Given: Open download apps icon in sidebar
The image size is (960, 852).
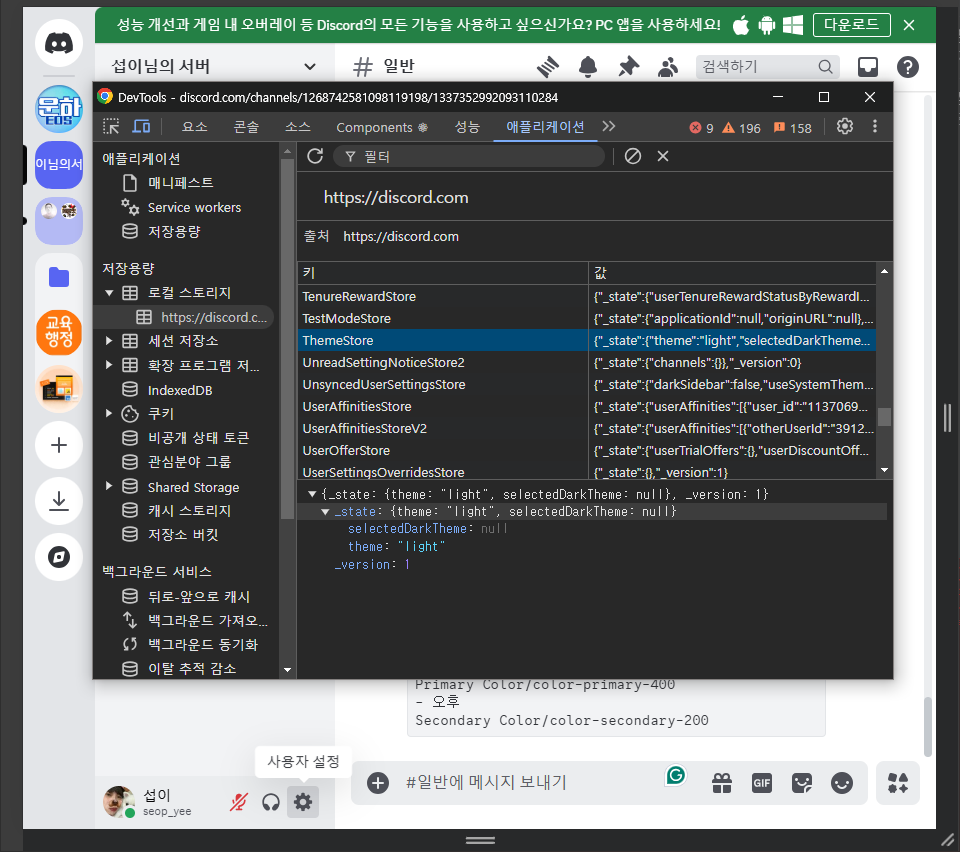Looking at the screenshot, I should coord(59,501).
